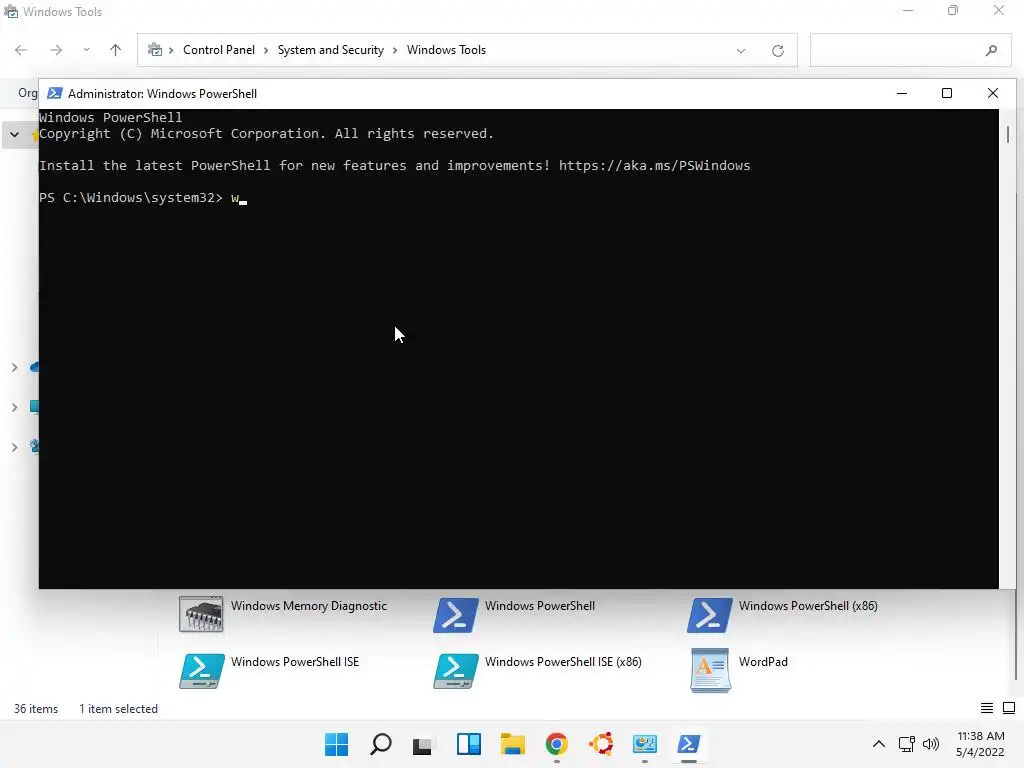Open the Ubuntu app on taskbar
The height and width of the screenshot is (768, 1024).
click(601, 744)
